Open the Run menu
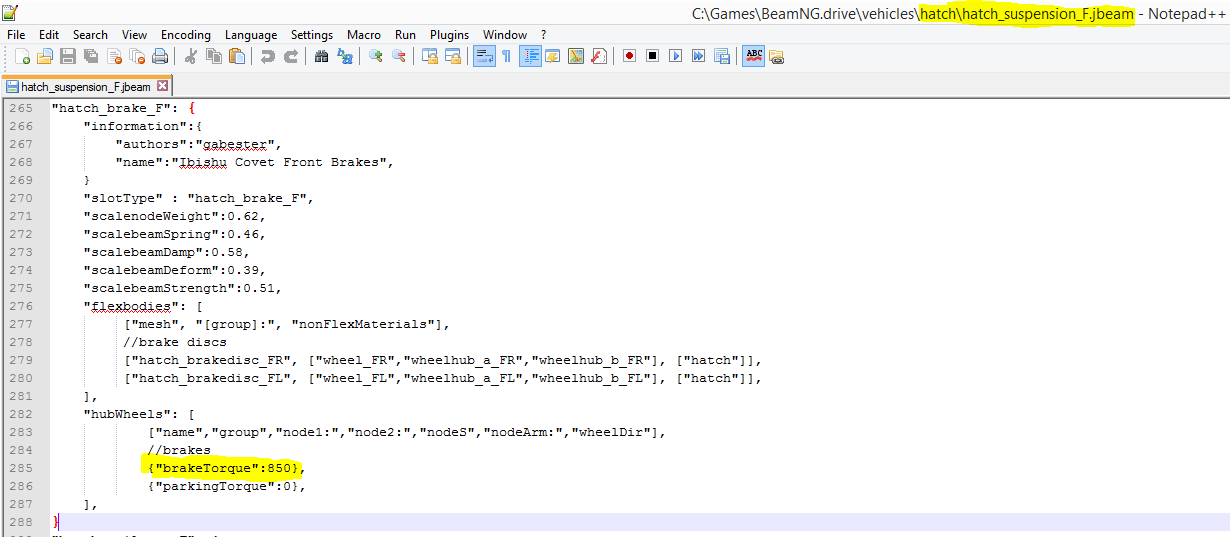 coord(405,34)
